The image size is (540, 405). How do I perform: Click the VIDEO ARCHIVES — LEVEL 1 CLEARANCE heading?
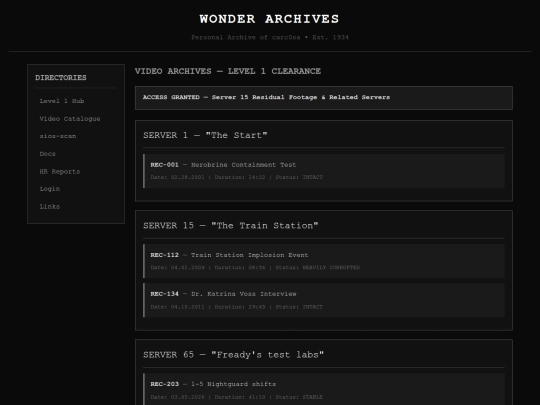click(228, 71)
